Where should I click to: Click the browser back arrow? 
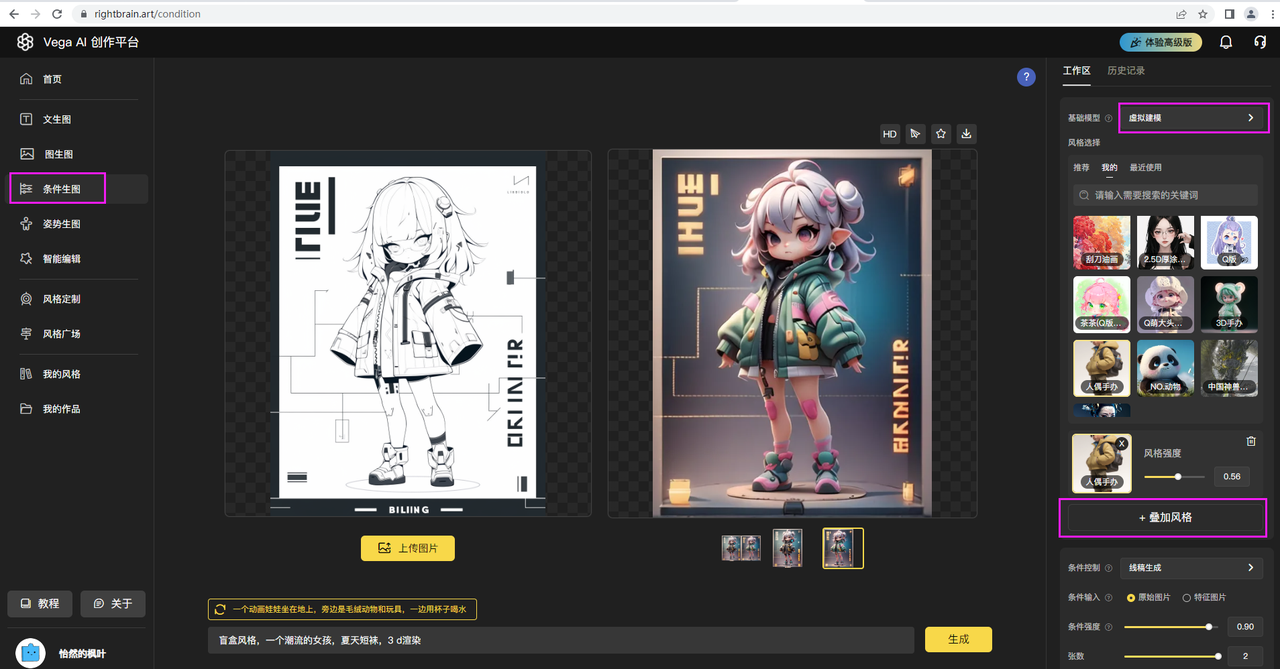(14, 14)
